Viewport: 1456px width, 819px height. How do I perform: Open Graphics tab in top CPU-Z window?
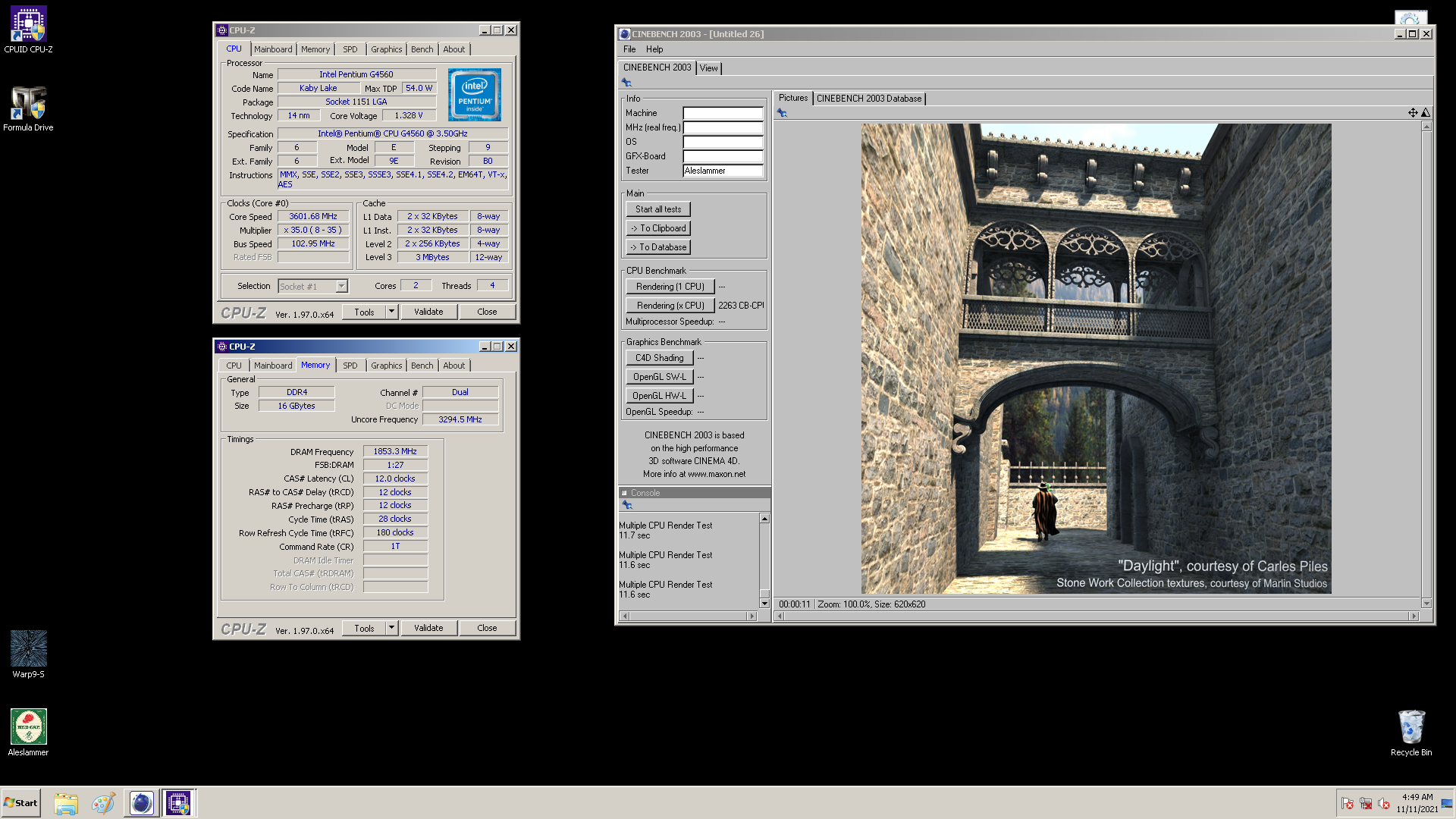(x=387, y=49)
